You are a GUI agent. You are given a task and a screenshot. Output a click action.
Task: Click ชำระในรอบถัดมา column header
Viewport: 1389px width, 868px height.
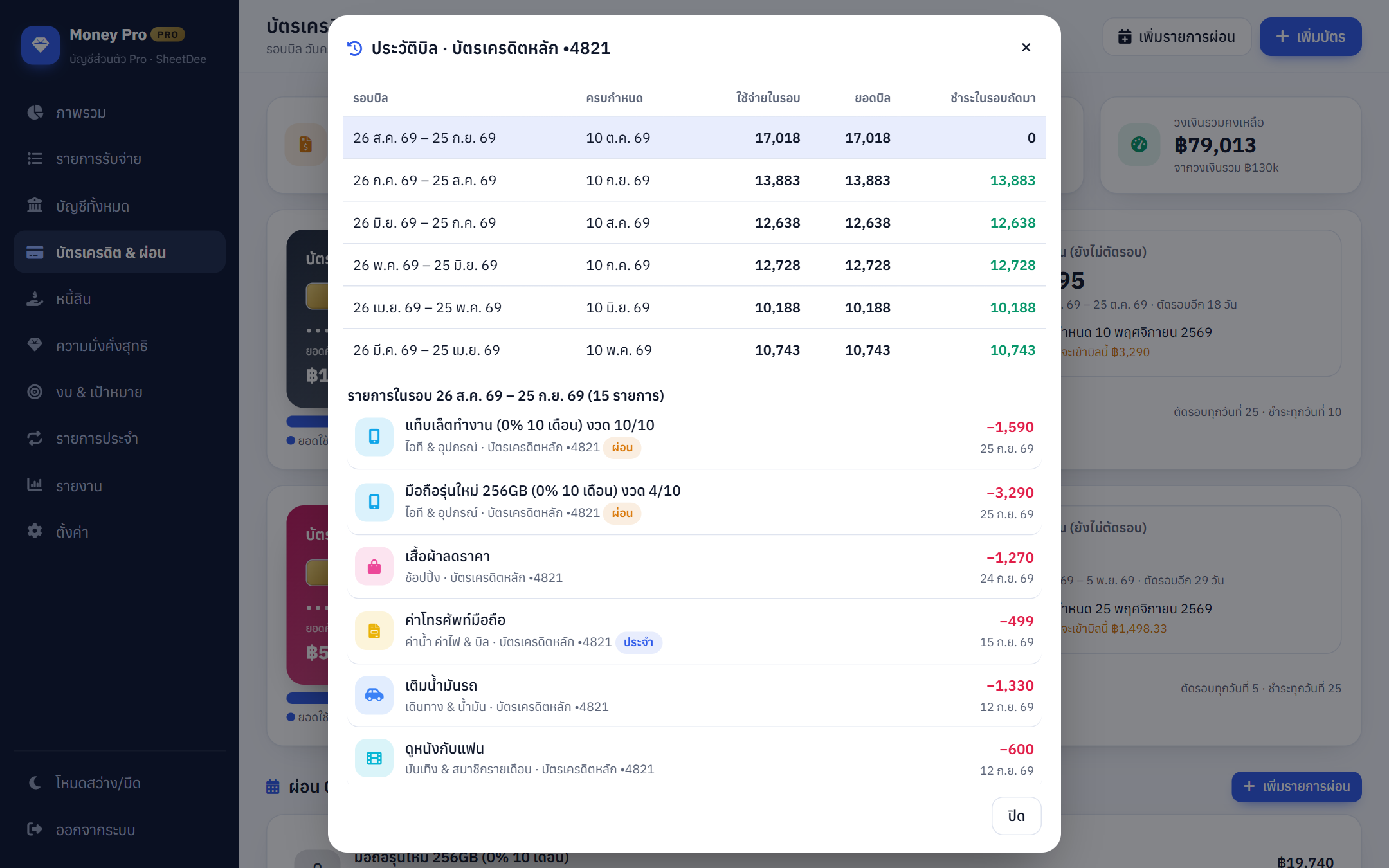tap(993, 98)
